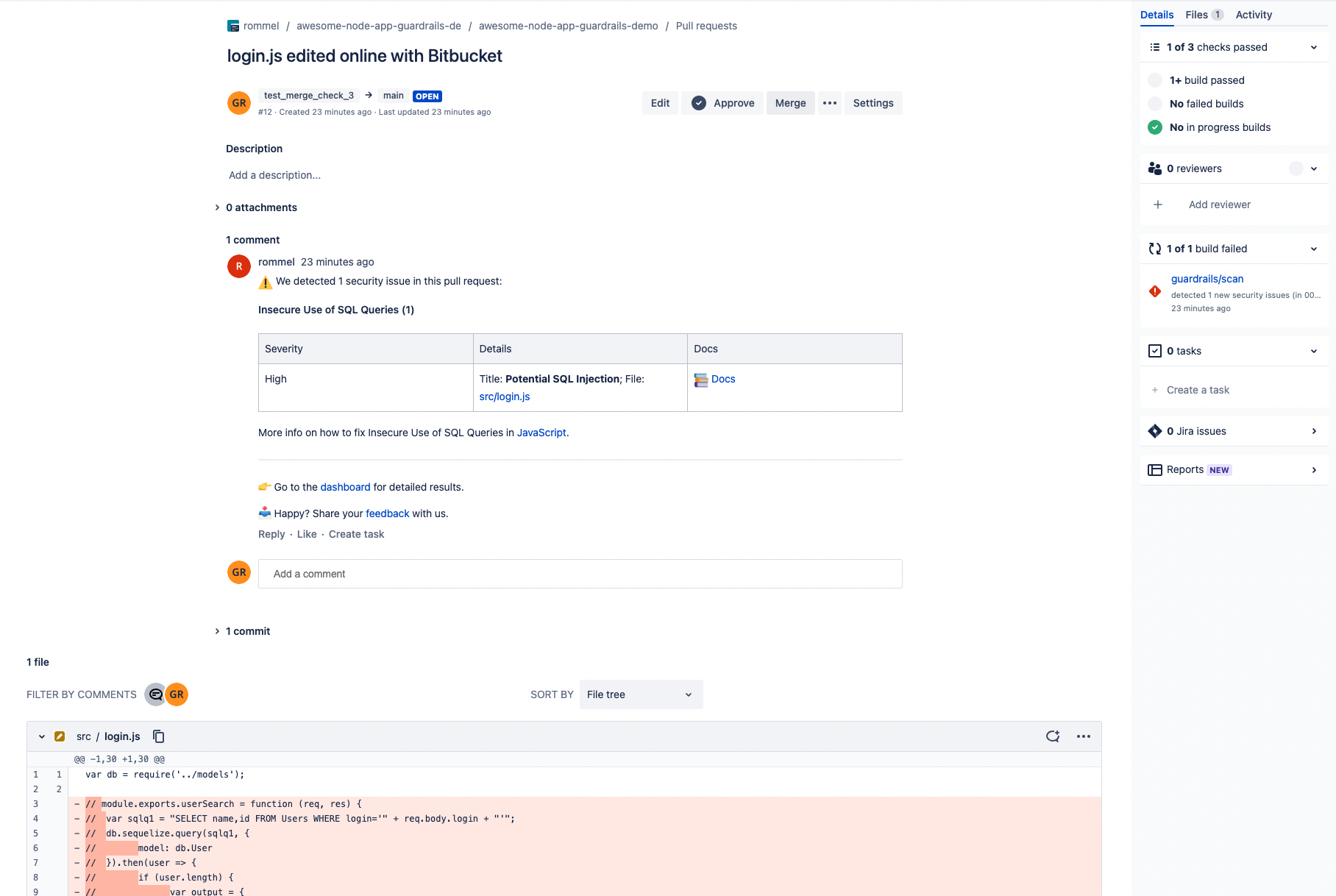This screenshot has height=896, width=1336.
Task: Open the more actions ellipsis beside Merge
Action: tap(830, 103)
